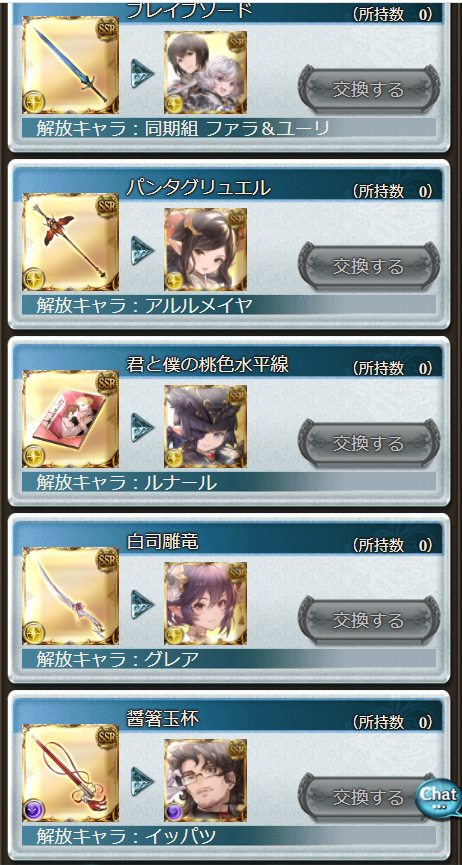Open the blue sword weapon icon

(x=70, y=65)
